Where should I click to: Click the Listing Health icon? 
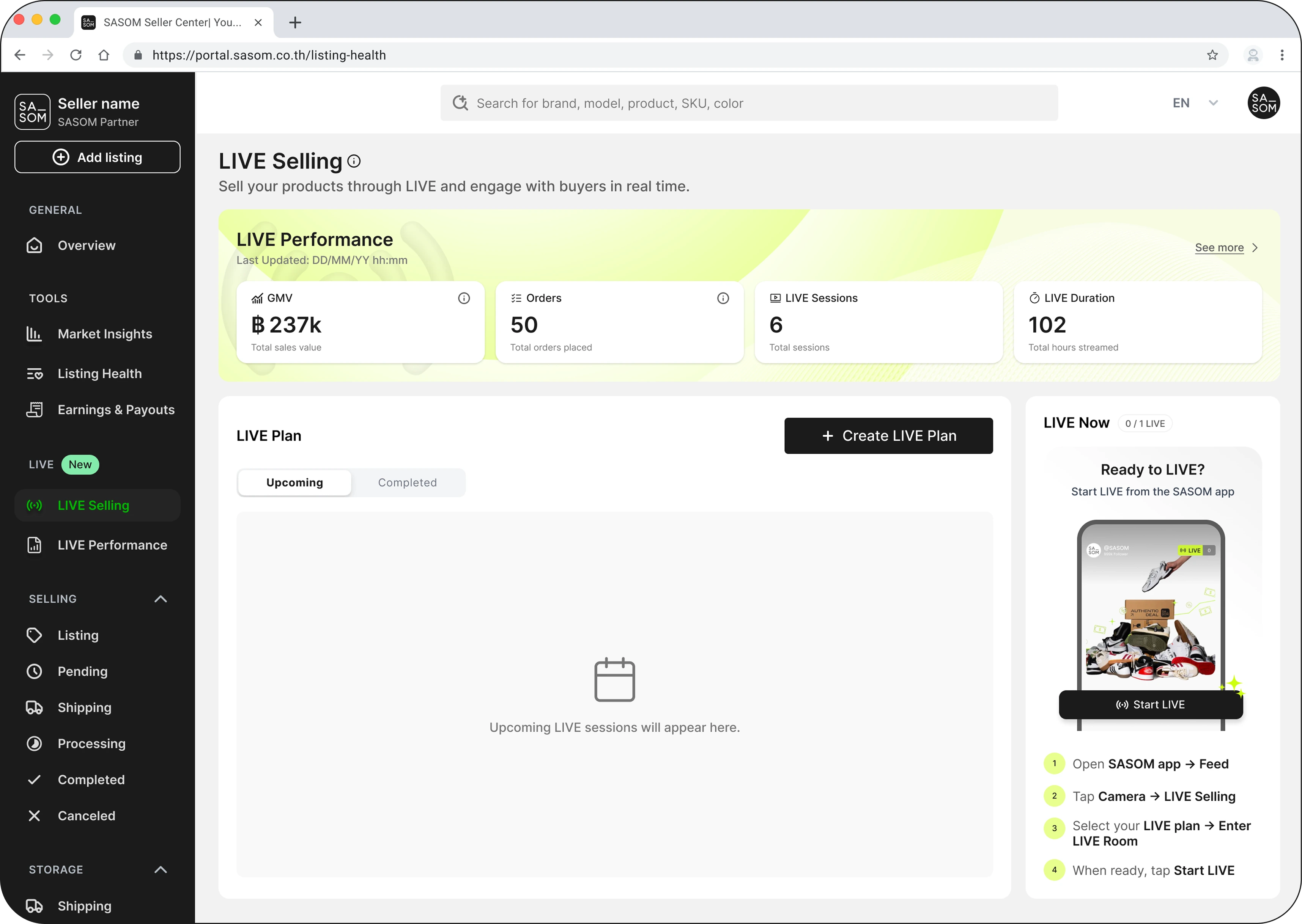[34, 374]
